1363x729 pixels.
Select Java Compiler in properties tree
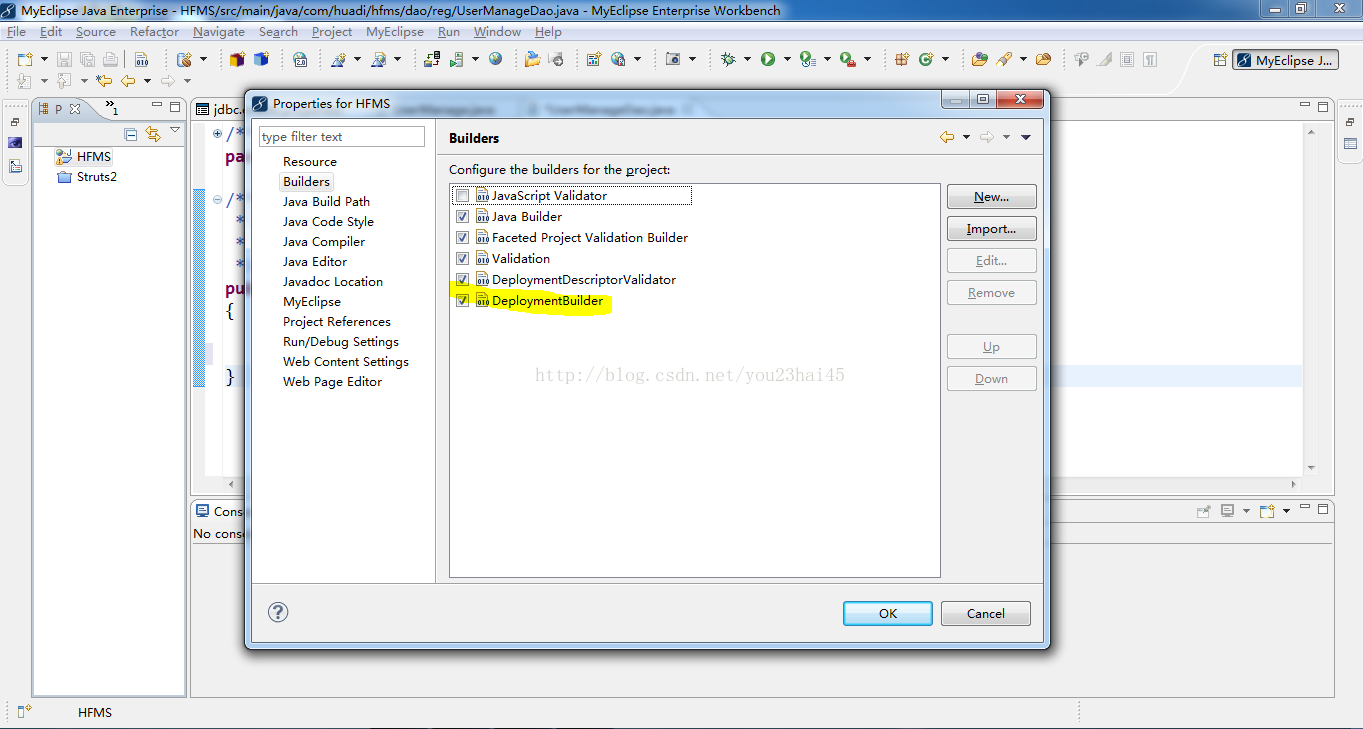pos(324,241)
